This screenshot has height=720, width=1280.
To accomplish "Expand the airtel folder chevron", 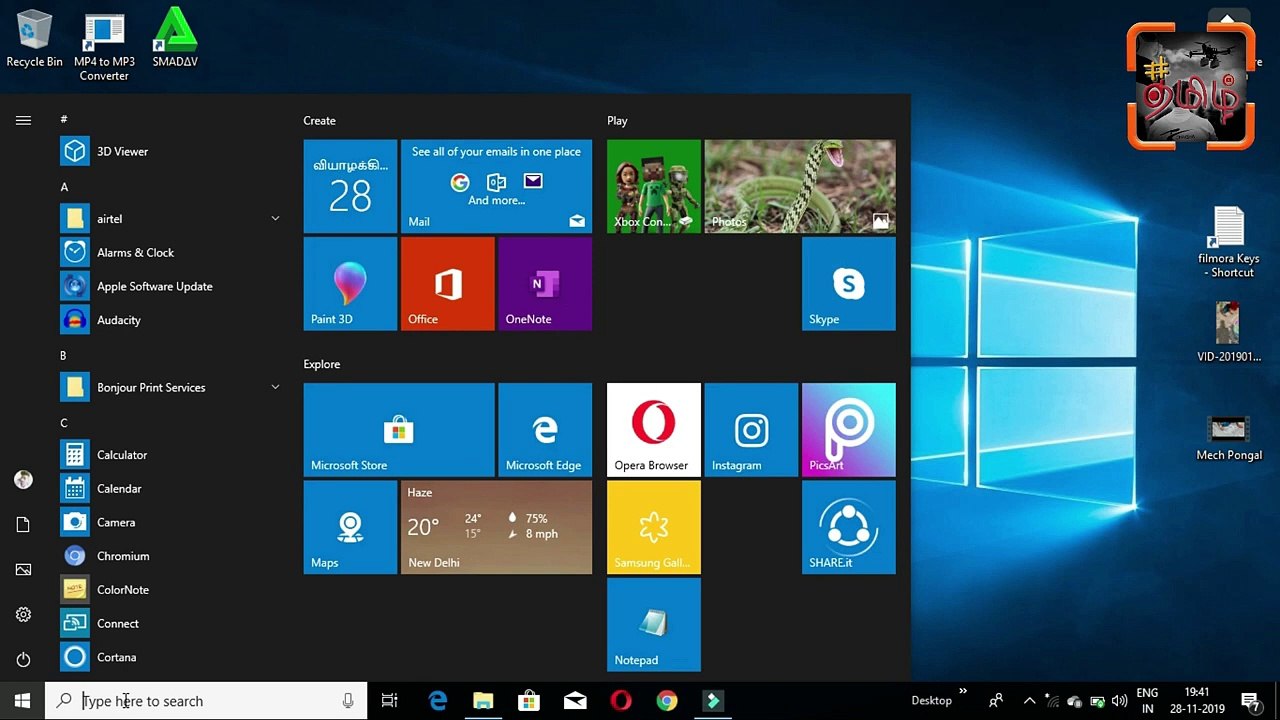I will [275, 219].
